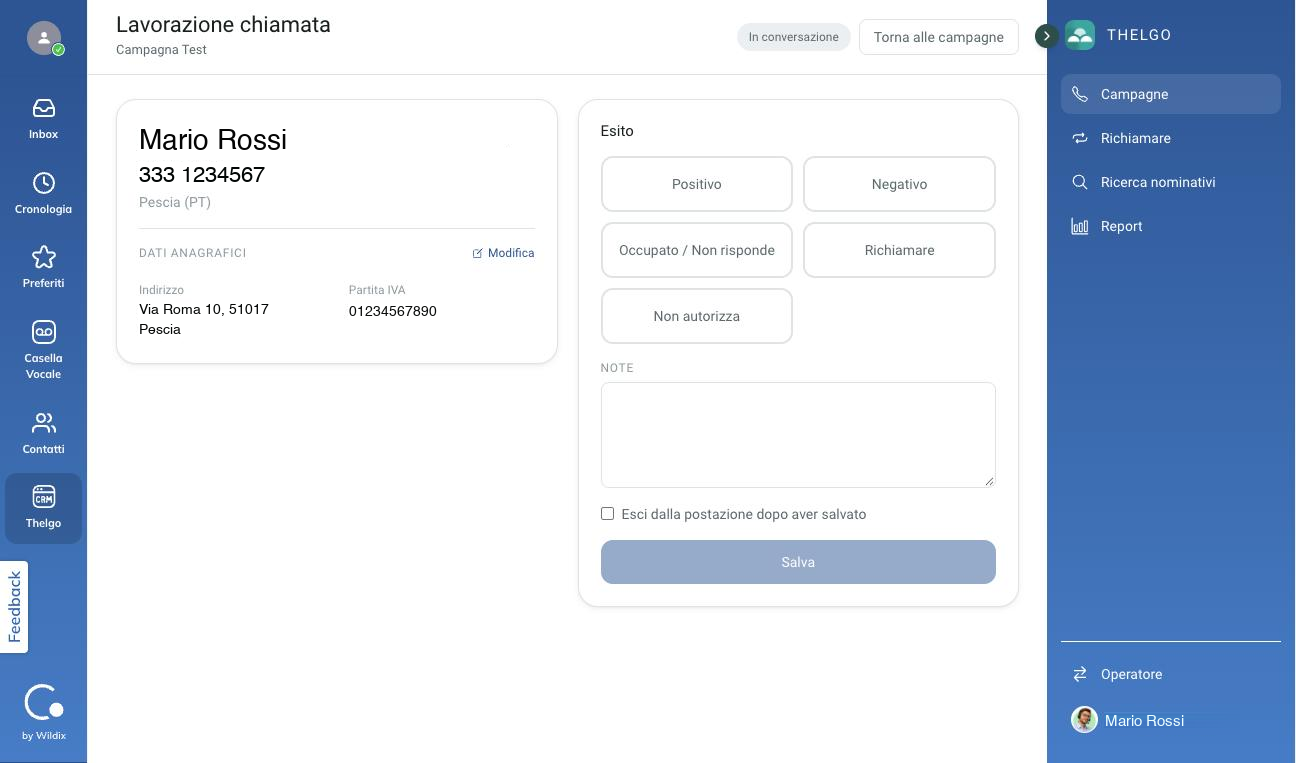Open Casella Vocale voicemail icon
The width and height of the screenshot is (1296, 763).
tap(43, 332)
